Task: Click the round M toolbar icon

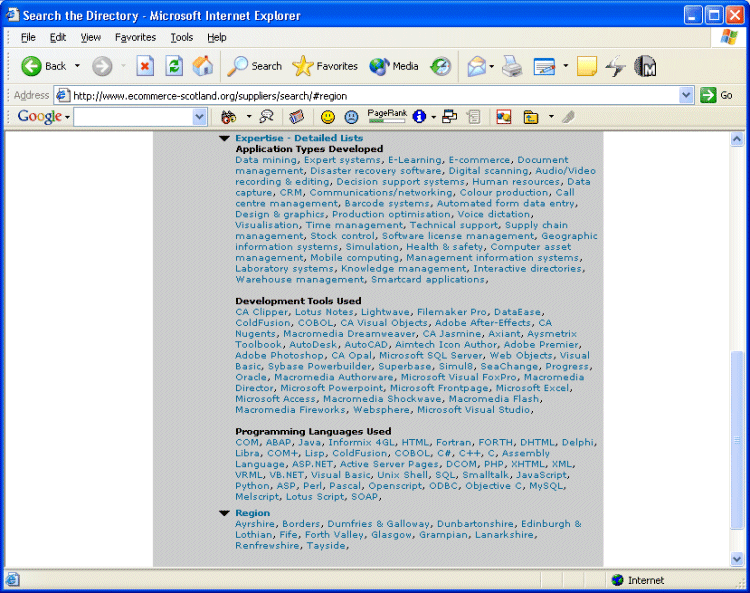Action: (645, 66)
